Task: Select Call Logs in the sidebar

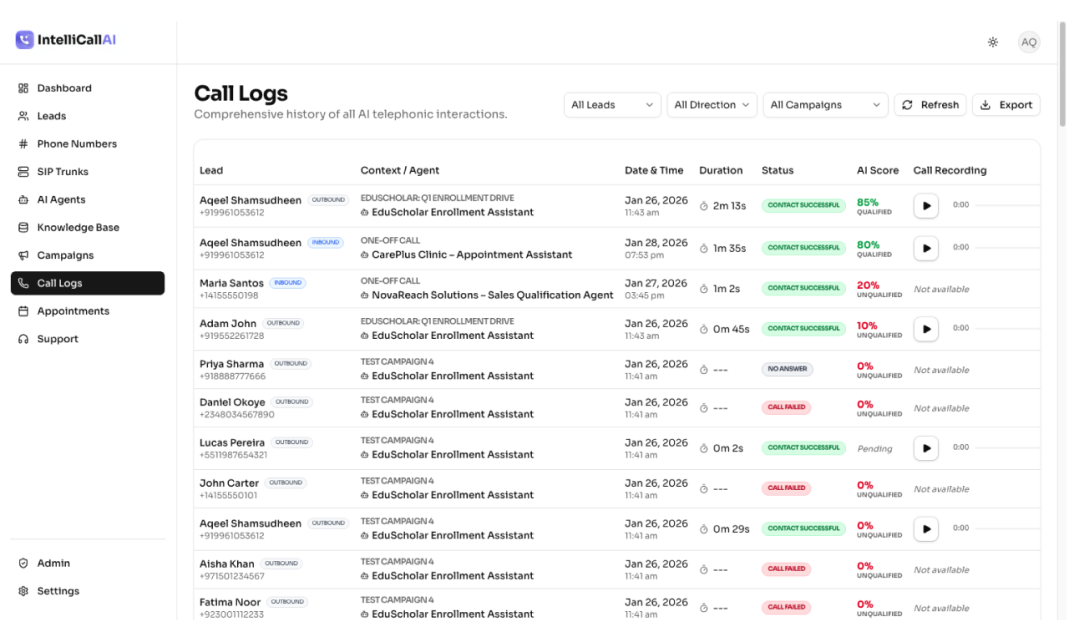Action: pos(87,283)
